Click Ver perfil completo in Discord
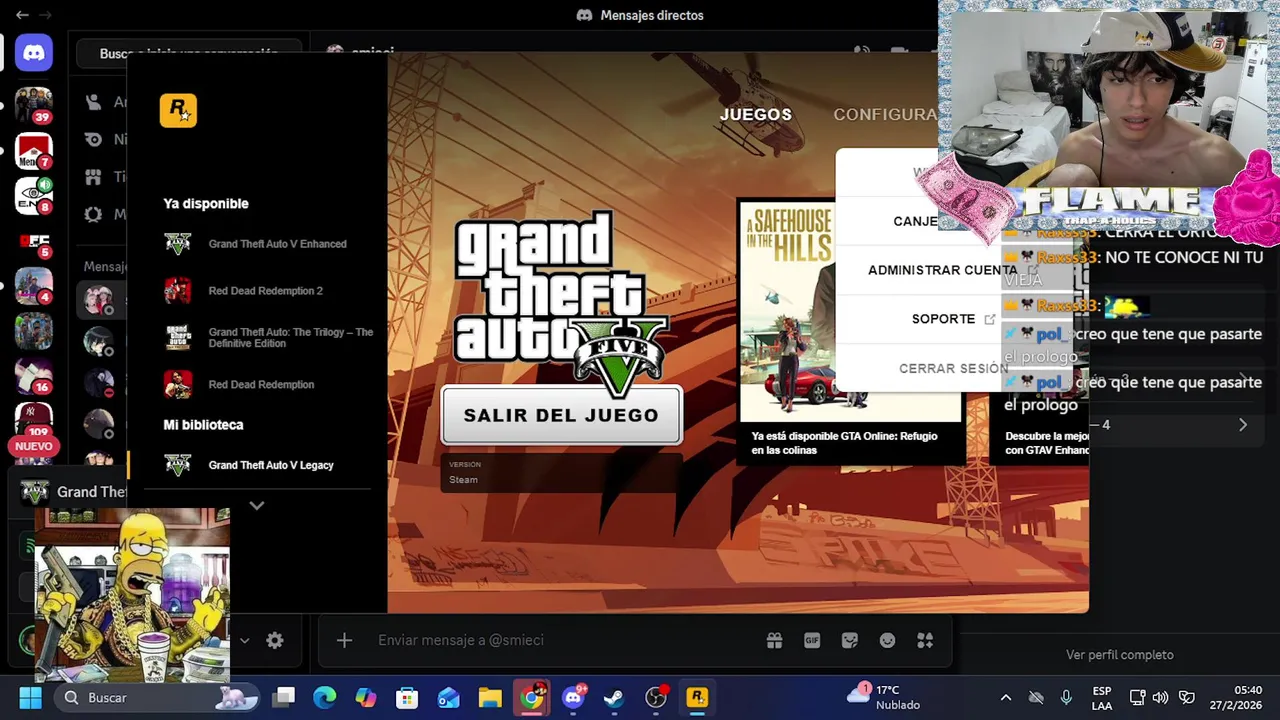 [x=1119, y=655]
